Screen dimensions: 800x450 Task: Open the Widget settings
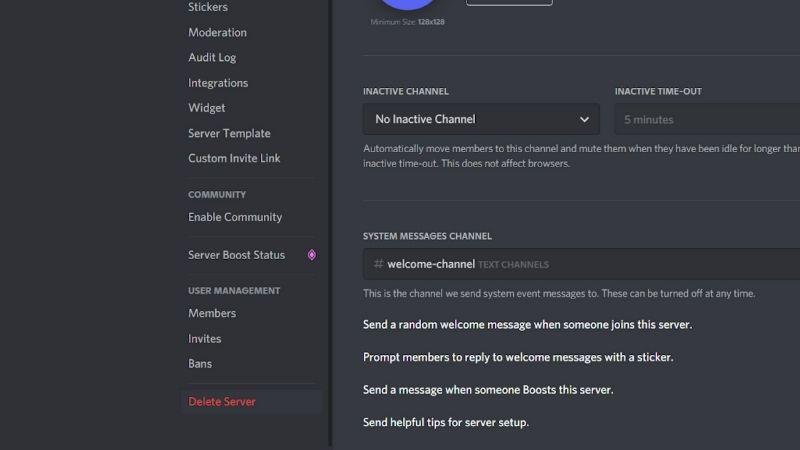coord(207,108)
